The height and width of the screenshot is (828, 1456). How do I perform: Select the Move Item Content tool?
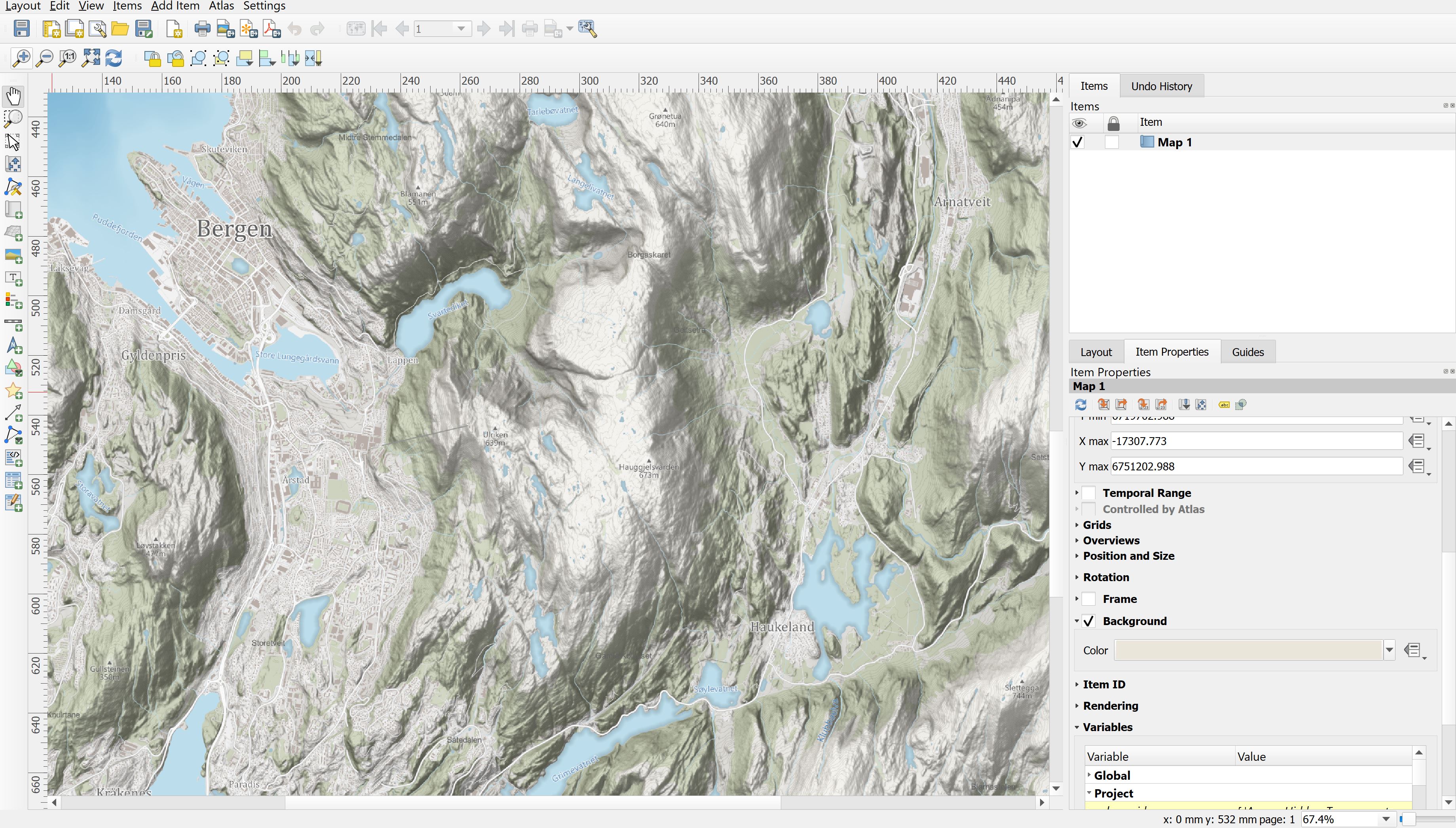coord(13,164)
